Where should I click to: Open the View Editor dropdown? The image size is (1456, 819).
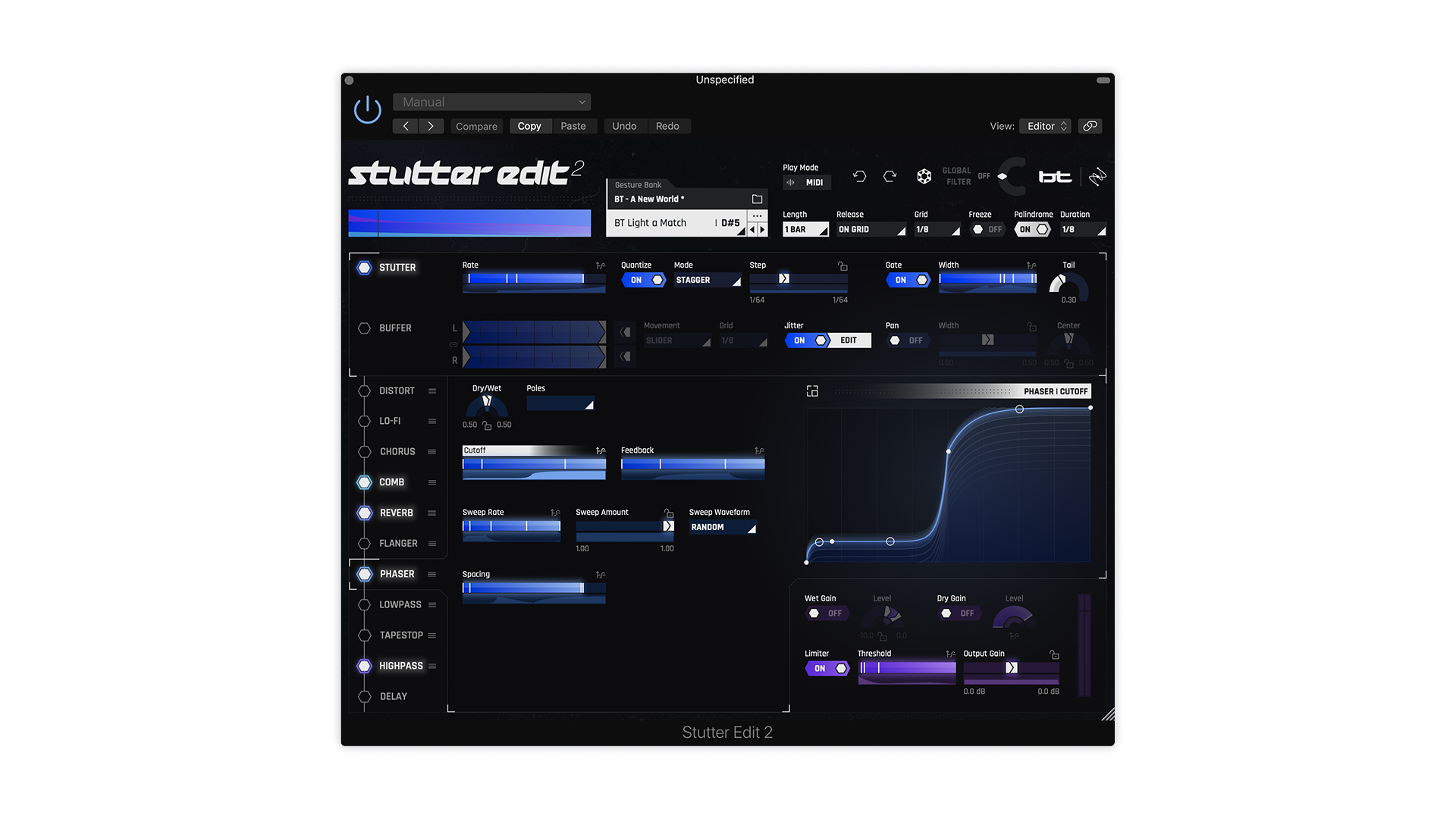coord(1045,126)
